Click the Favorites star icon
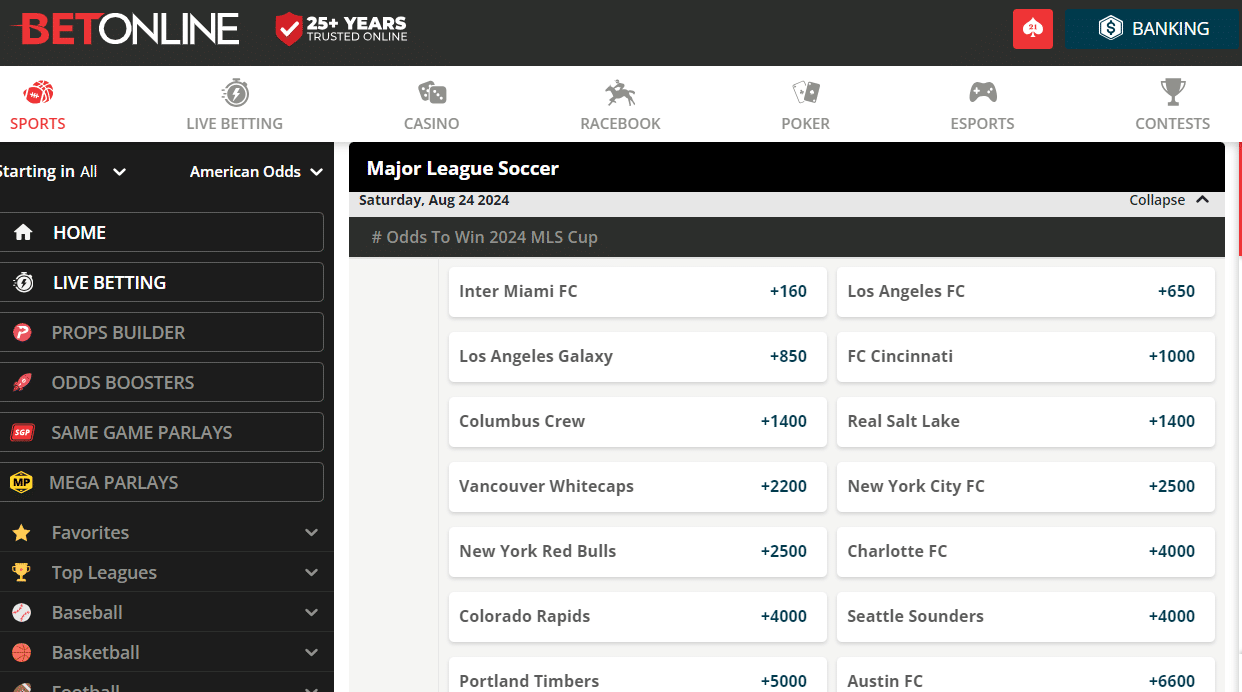 tap(21, 533)
